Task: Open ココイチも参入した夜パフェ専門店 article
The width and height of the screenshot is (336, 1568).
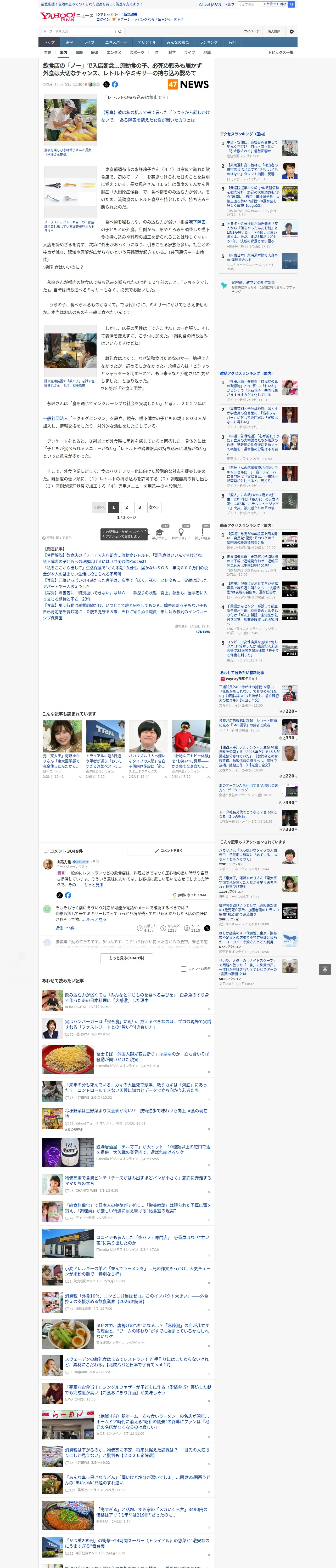Action: (x=153, y=1241)
